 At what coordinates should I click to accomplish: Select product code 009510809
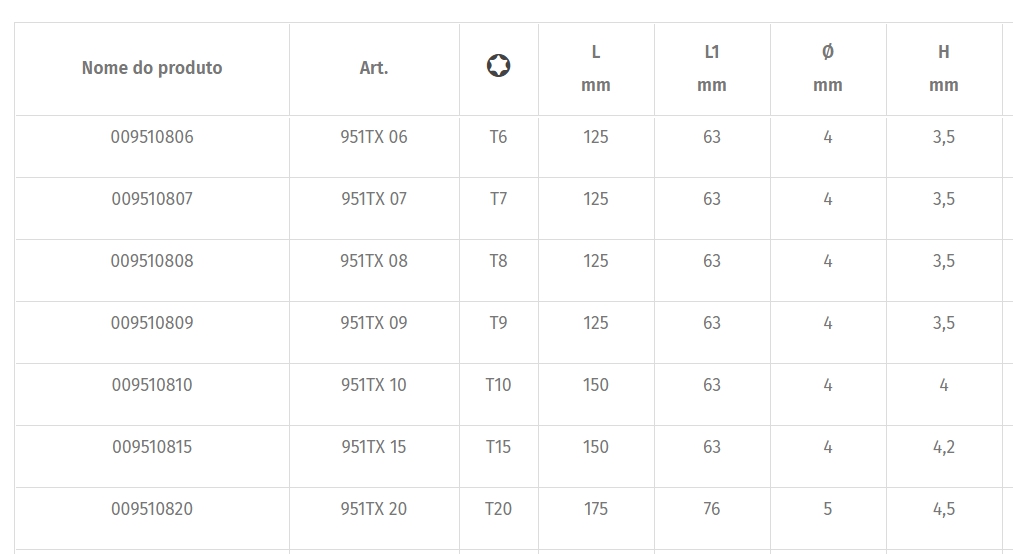tap(152, 323)
